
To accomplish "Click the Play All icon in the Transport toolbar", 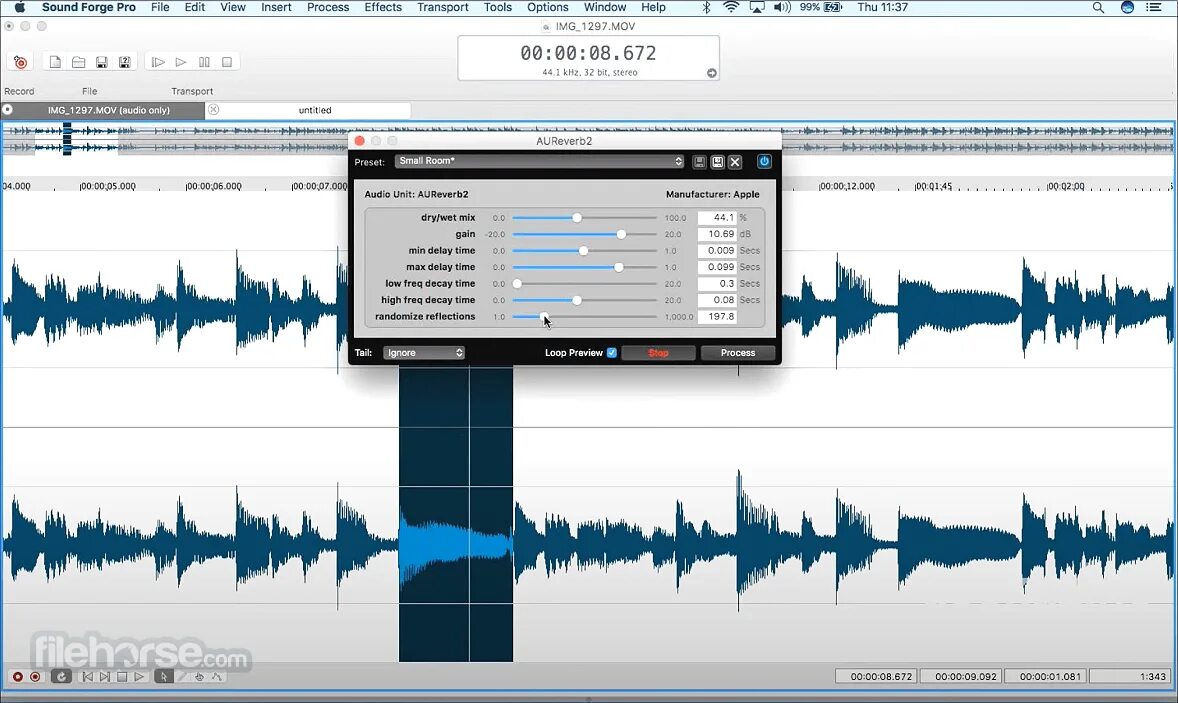I will coord(158,62).
